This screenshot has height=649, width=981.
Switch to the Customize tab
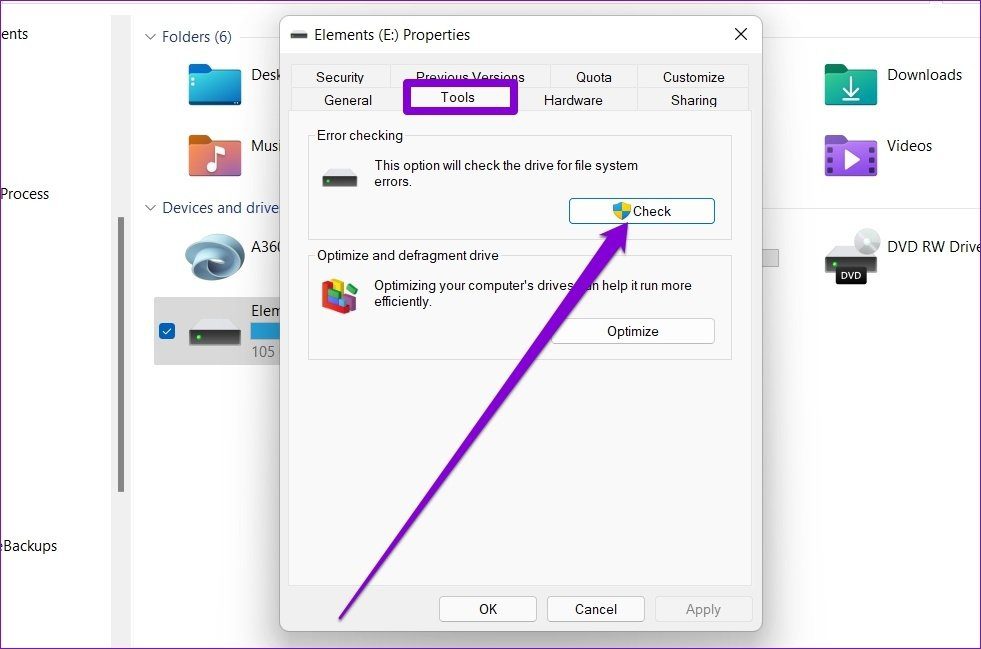pyautogui.click(x=693, y=77)
